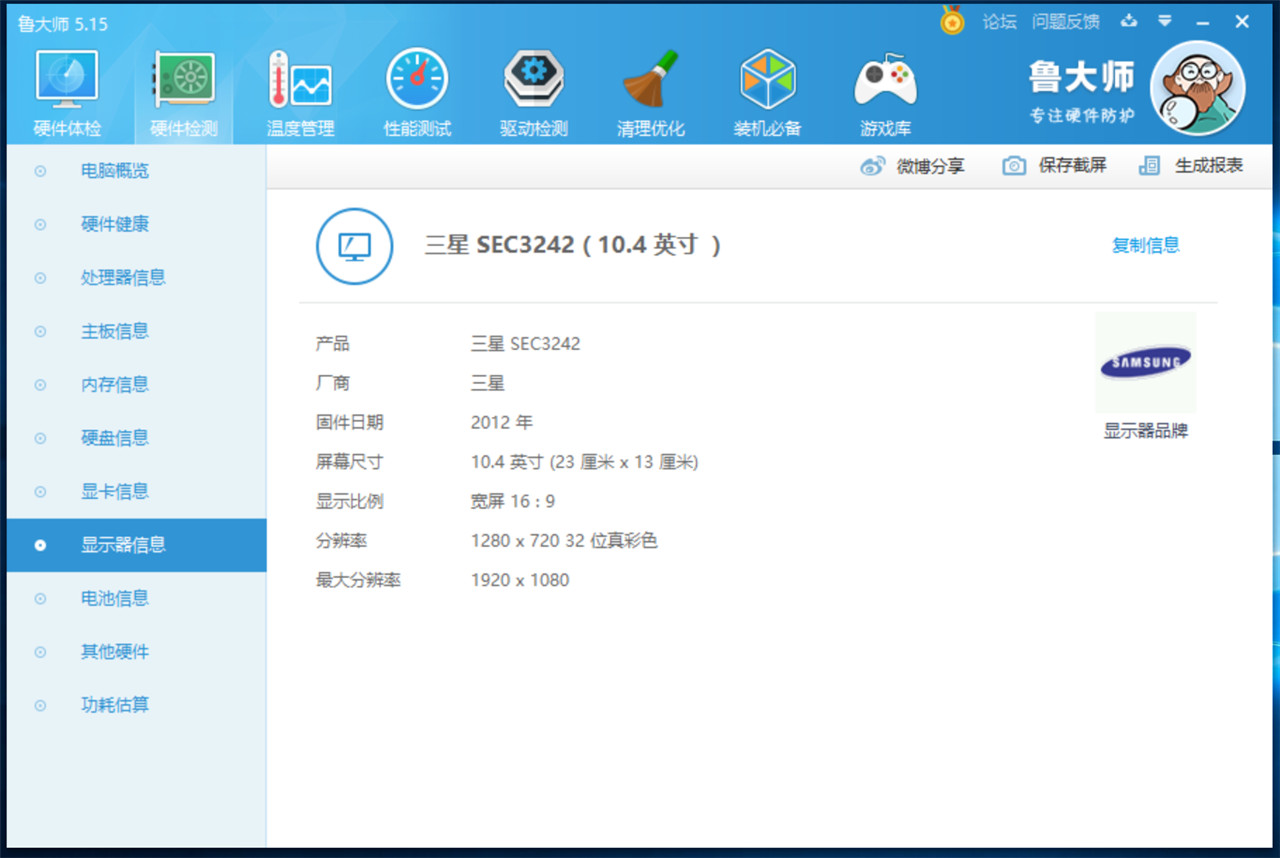This screenshot has width=1280, height=858.
Task: Launch the 性能测试 performance test
Action: point(417,94)
